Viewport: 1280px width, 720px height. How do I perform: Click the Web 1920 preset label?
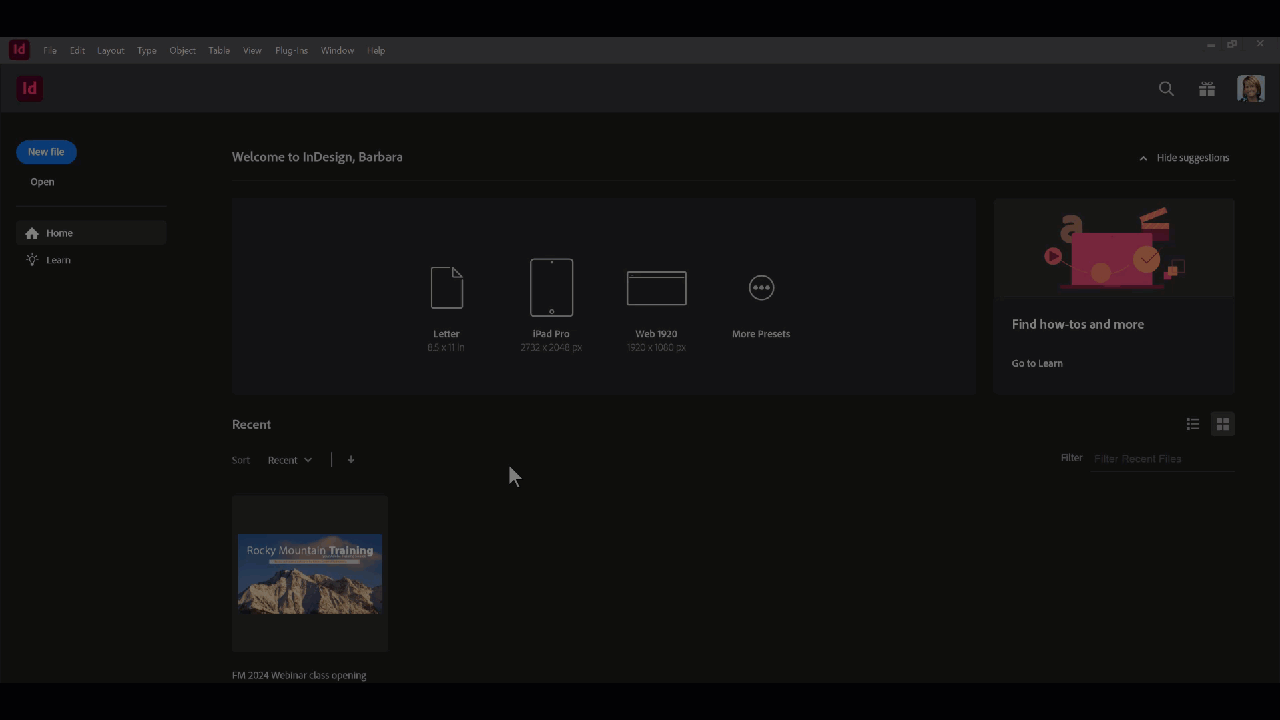pyautogui.click(x=656, y=334)
